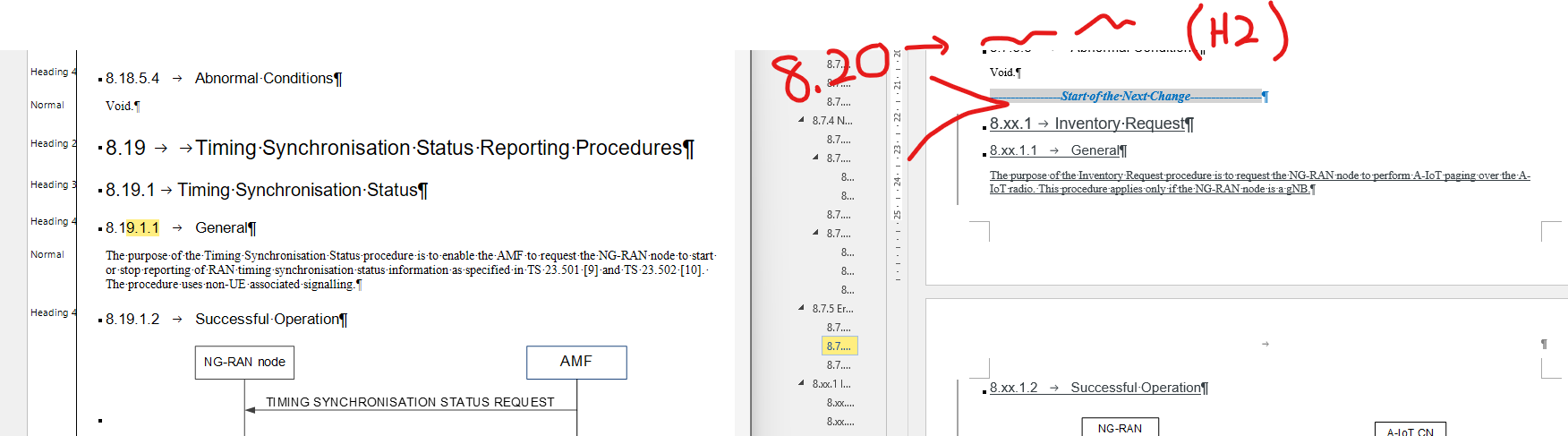Collapse the 8.xx.1 I... navigation heading
1568x436 pixels.
coord(802,383)
